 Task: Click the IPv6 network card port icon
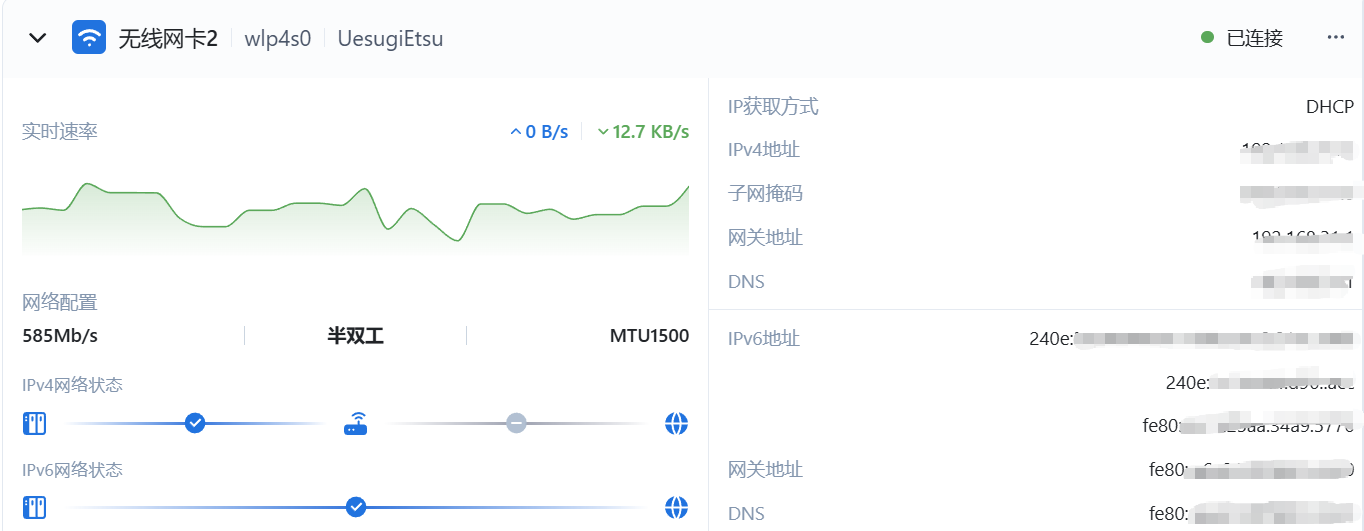coord(35,507)
